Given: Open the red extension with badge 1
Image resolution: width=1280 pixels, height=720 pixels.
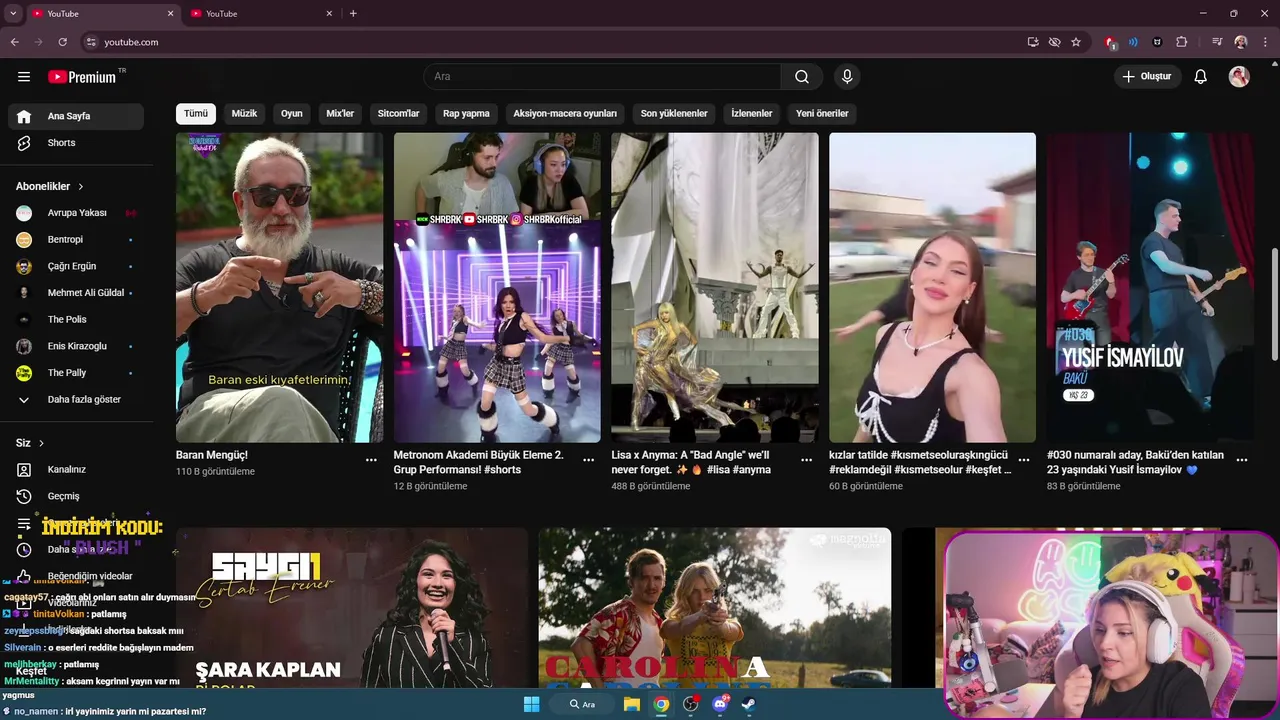Looking at the screenshot, I should click(1110, 42).
